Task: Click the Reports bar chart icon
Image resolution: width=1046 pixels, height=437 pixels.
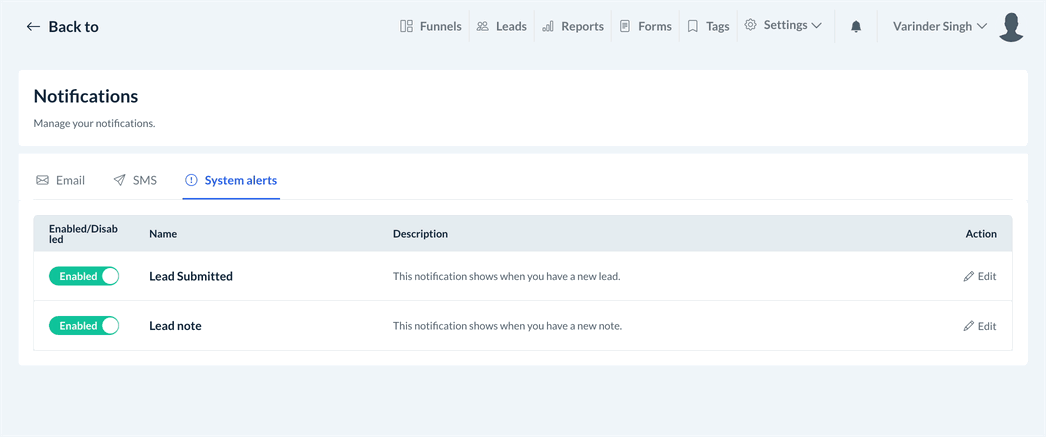Action: pyautogui.click(x=548, y=26)
